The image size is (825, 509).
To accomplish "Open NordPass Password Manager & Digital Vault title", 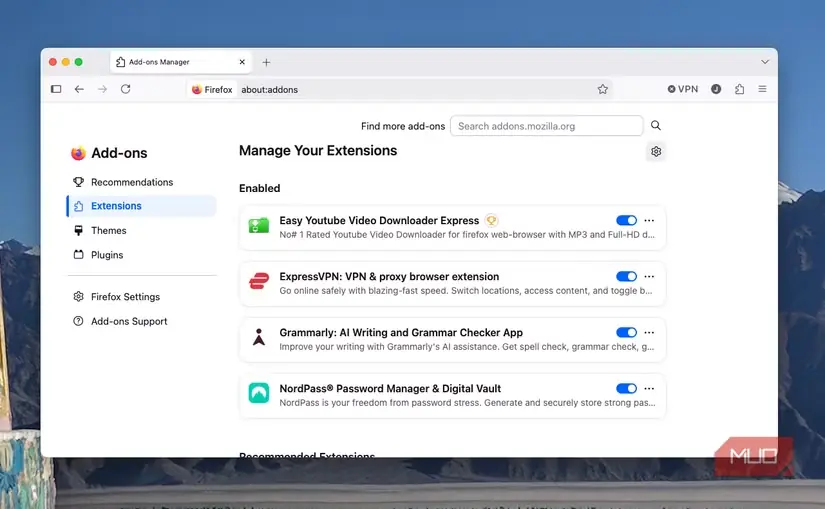I will [x=390, y=388].
